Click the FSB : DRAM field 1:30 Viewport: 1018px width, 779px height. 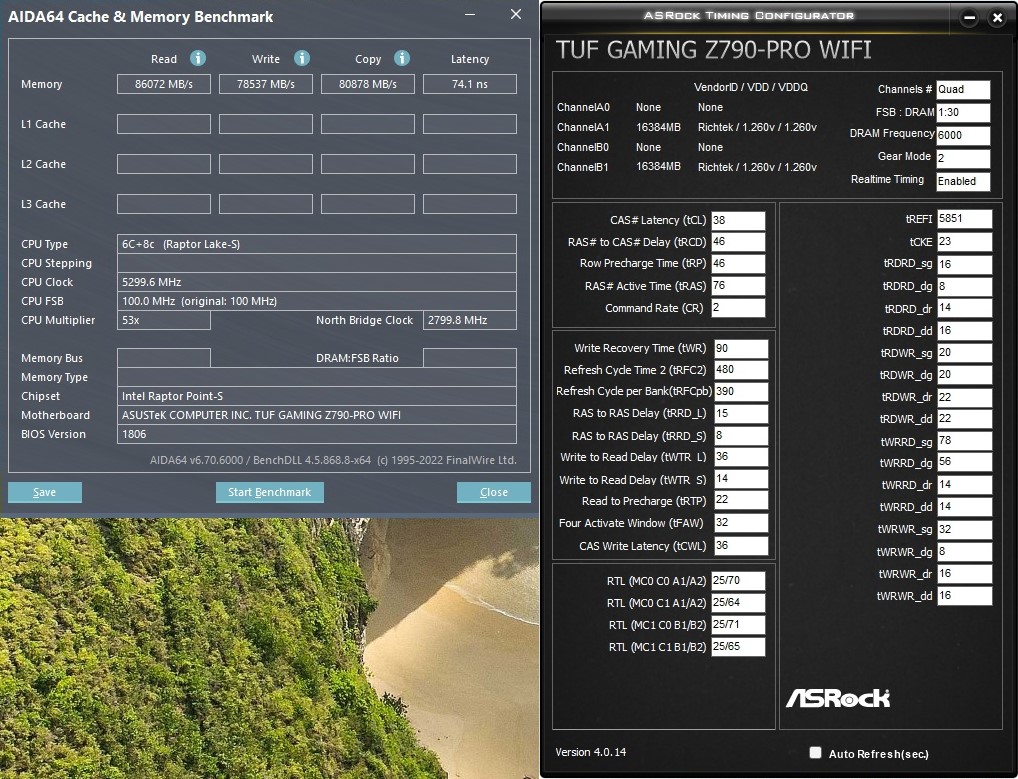click(x=963, y=112)
